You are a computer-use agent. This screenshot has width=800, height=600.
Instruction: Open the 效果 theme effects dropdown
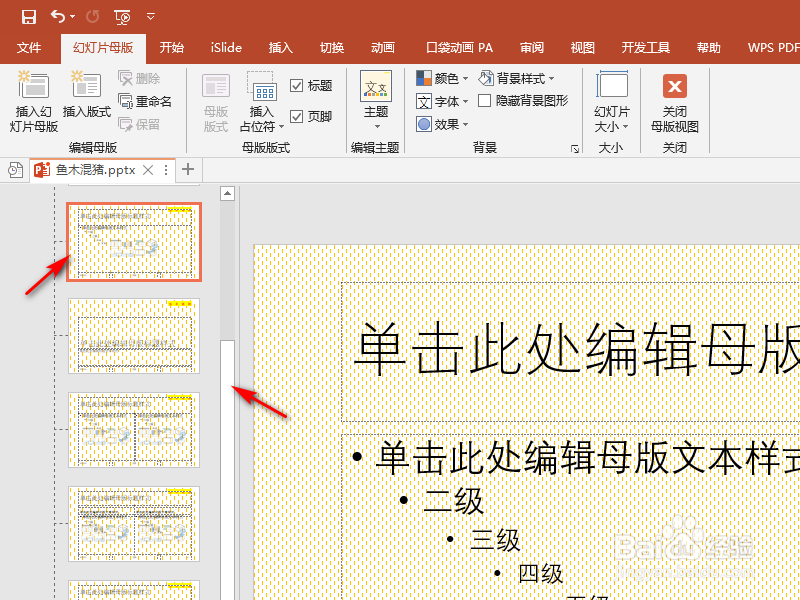tap(442, 124)
